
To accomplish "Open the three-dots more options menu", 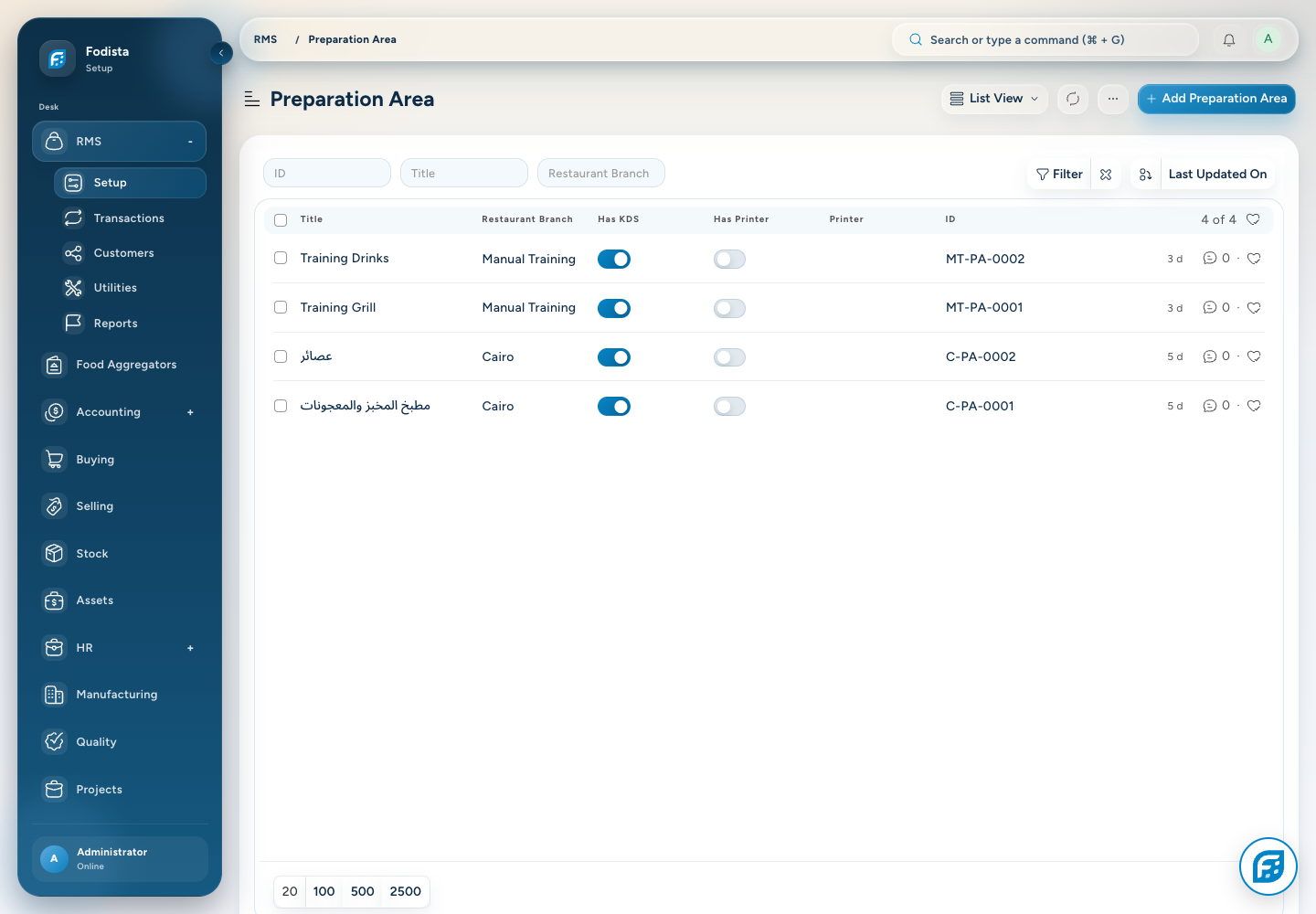I will (1113, 99).
